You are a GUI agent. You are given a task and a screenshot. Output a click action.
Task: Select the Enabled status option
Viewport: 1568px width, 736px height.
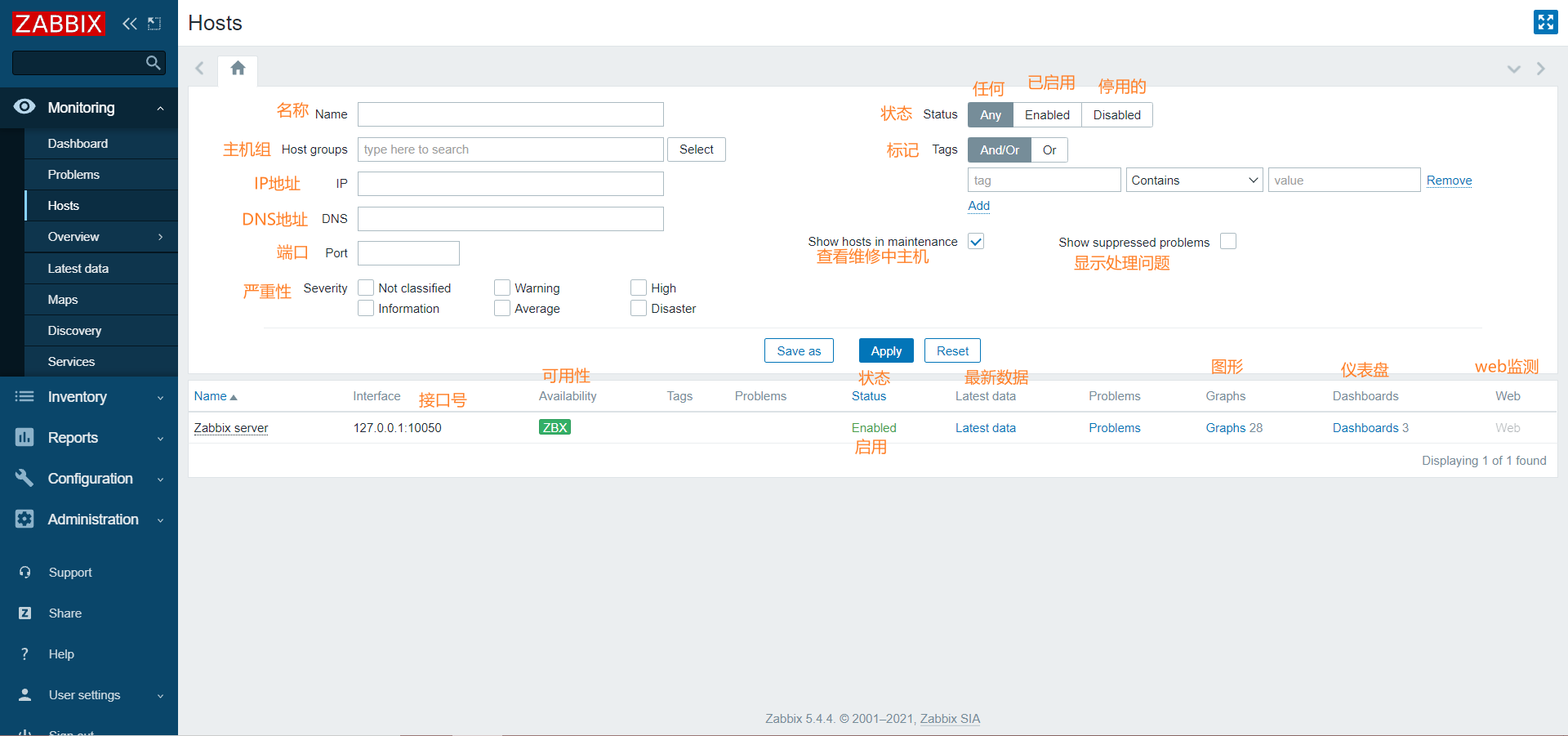tap(1047, 115)
